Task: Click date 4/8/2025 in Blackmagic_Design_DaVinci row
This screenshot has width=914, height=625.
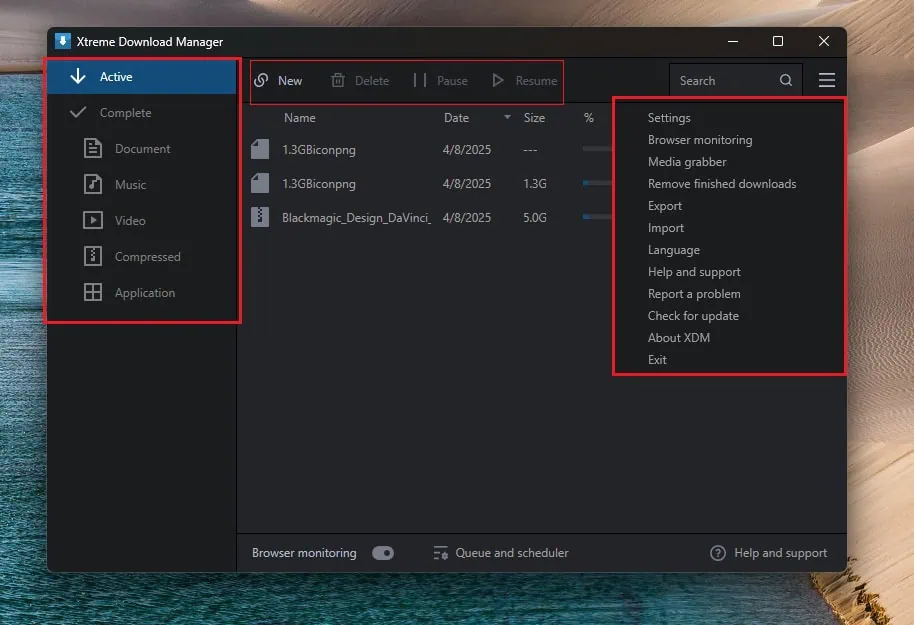Action: click(466, 217)
